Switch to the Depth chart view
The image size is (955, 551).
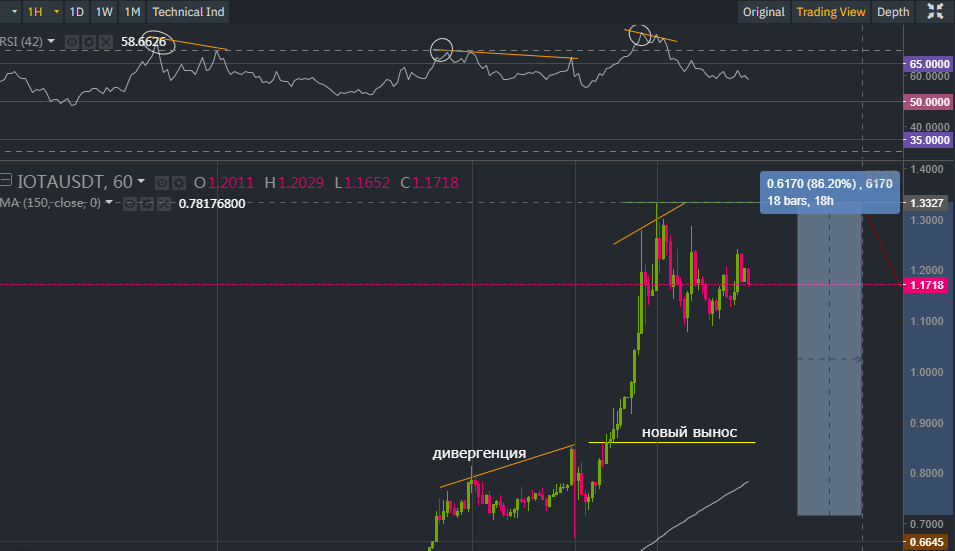tap(893, 12)
